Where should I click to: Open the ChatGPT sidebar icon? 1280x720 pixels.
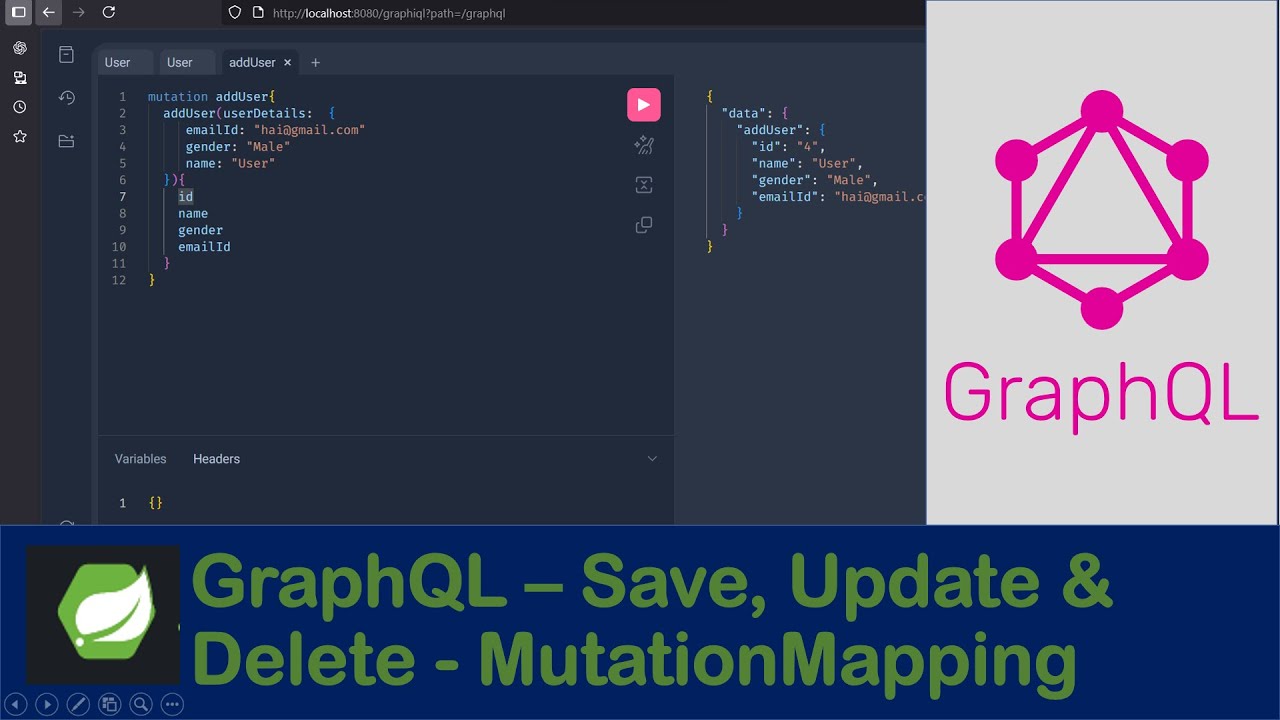pos(19,48)
